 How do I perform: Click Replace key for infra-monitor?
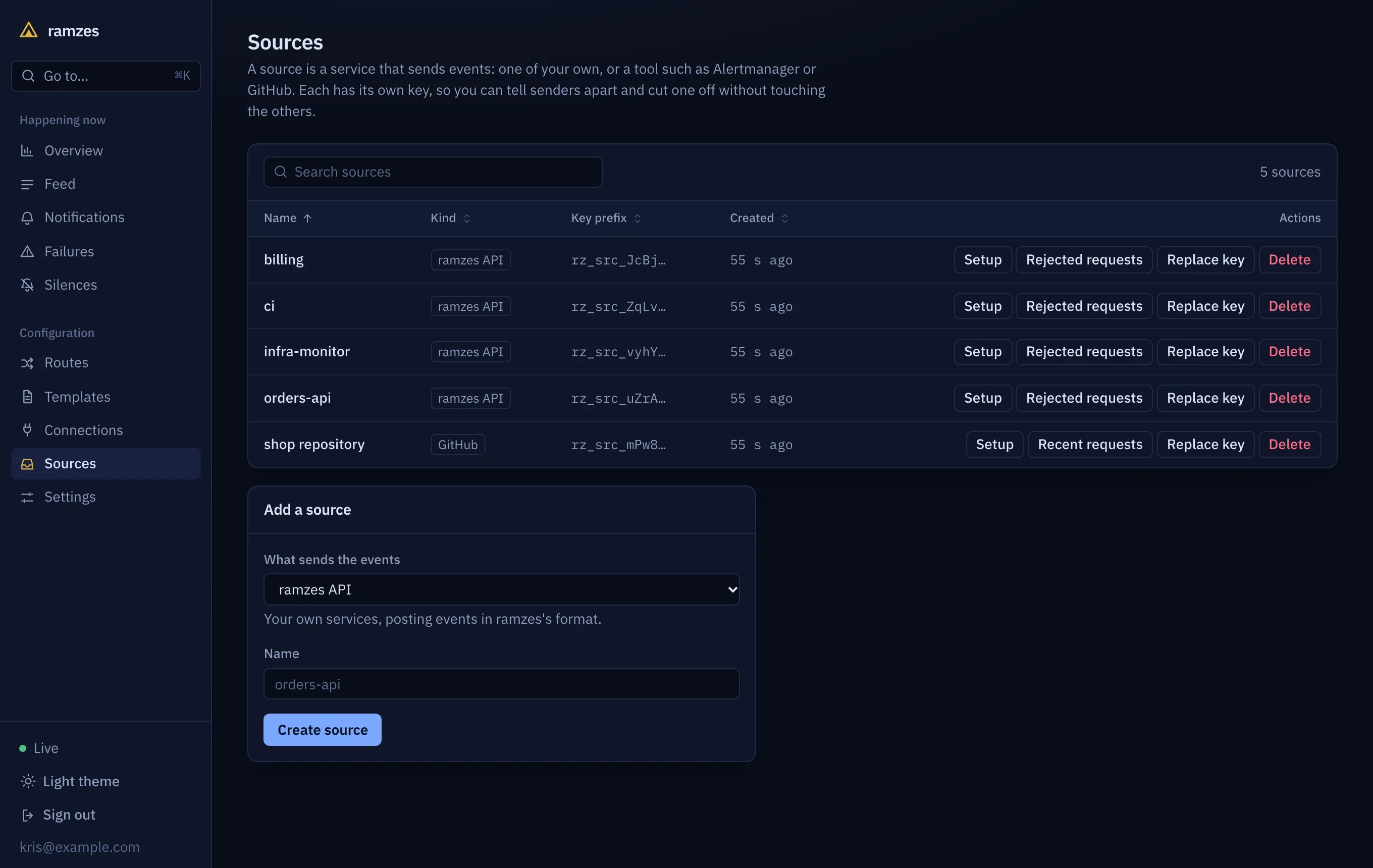pos(1205,352)
